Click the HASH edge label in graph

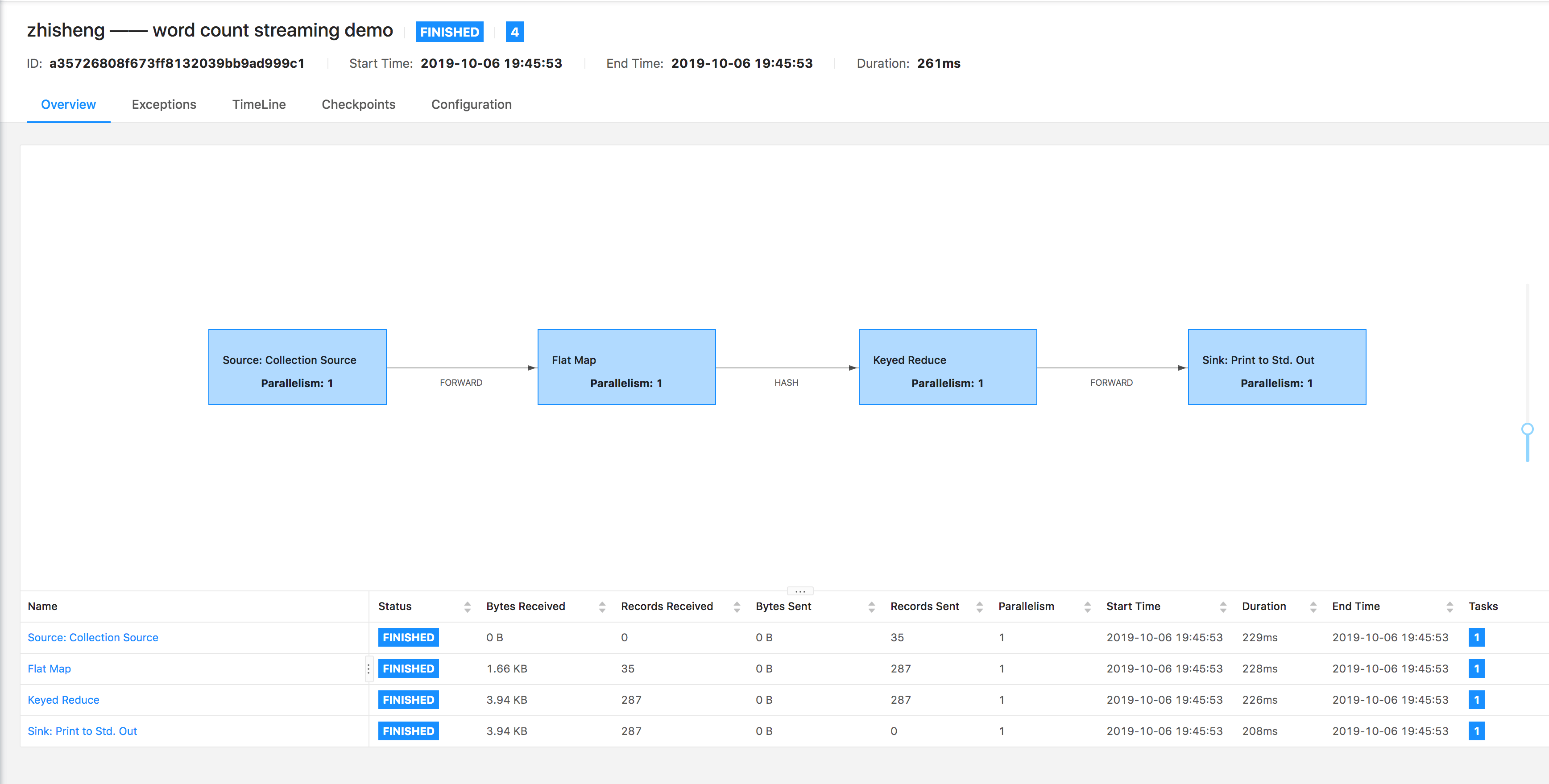point(787,382)
